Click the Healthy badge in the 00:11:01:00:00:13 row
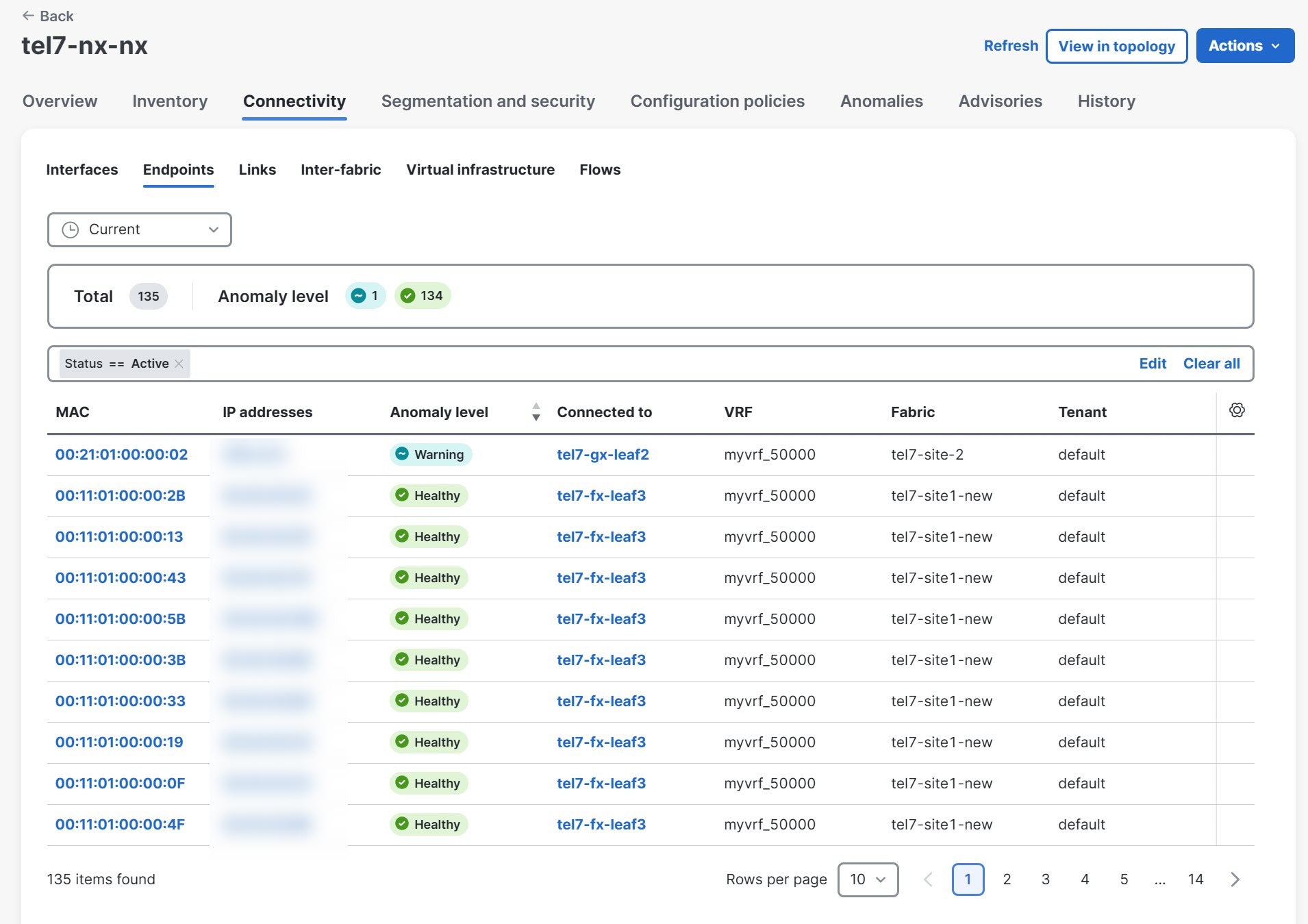This screenshot has width=1308, height=924. coord(429,537)
